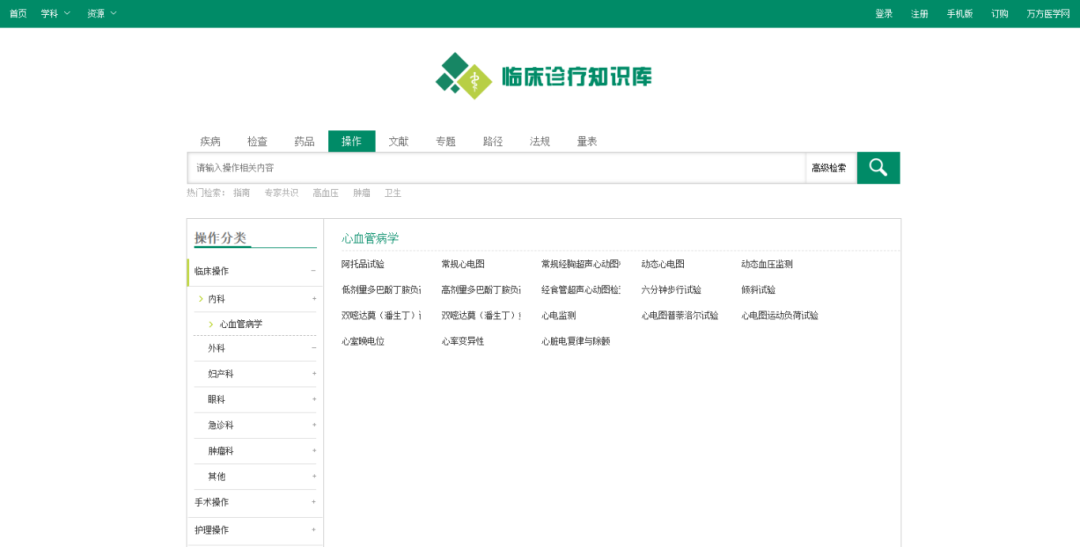Select 外科 label in category tree
This screenshot has width=1080, height=547.
point(216,349)
